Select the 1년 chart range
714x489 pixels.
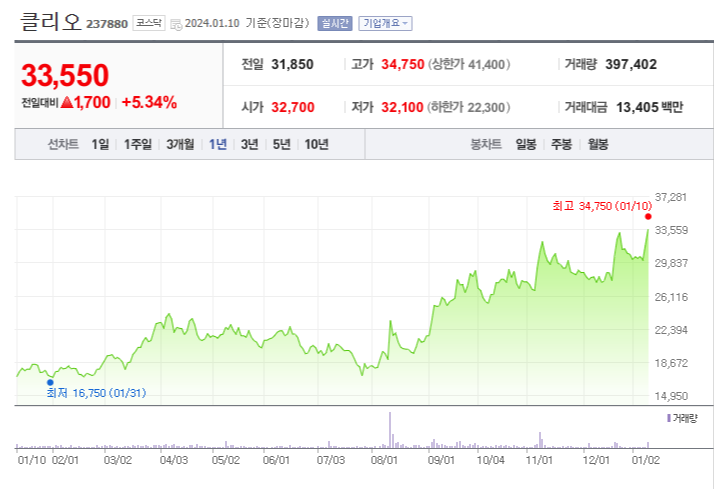[x=218, y=144]
